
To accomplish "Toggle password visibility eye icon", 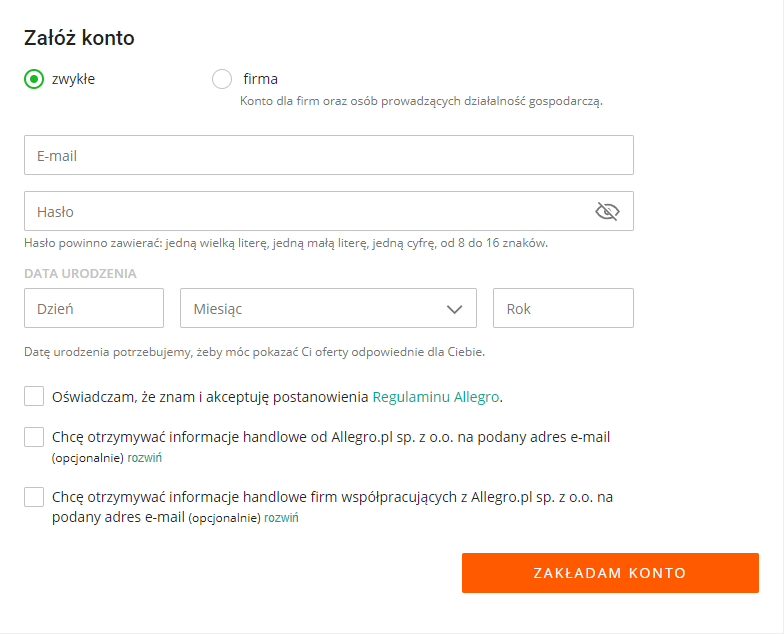I will click(x=607, y=211).
